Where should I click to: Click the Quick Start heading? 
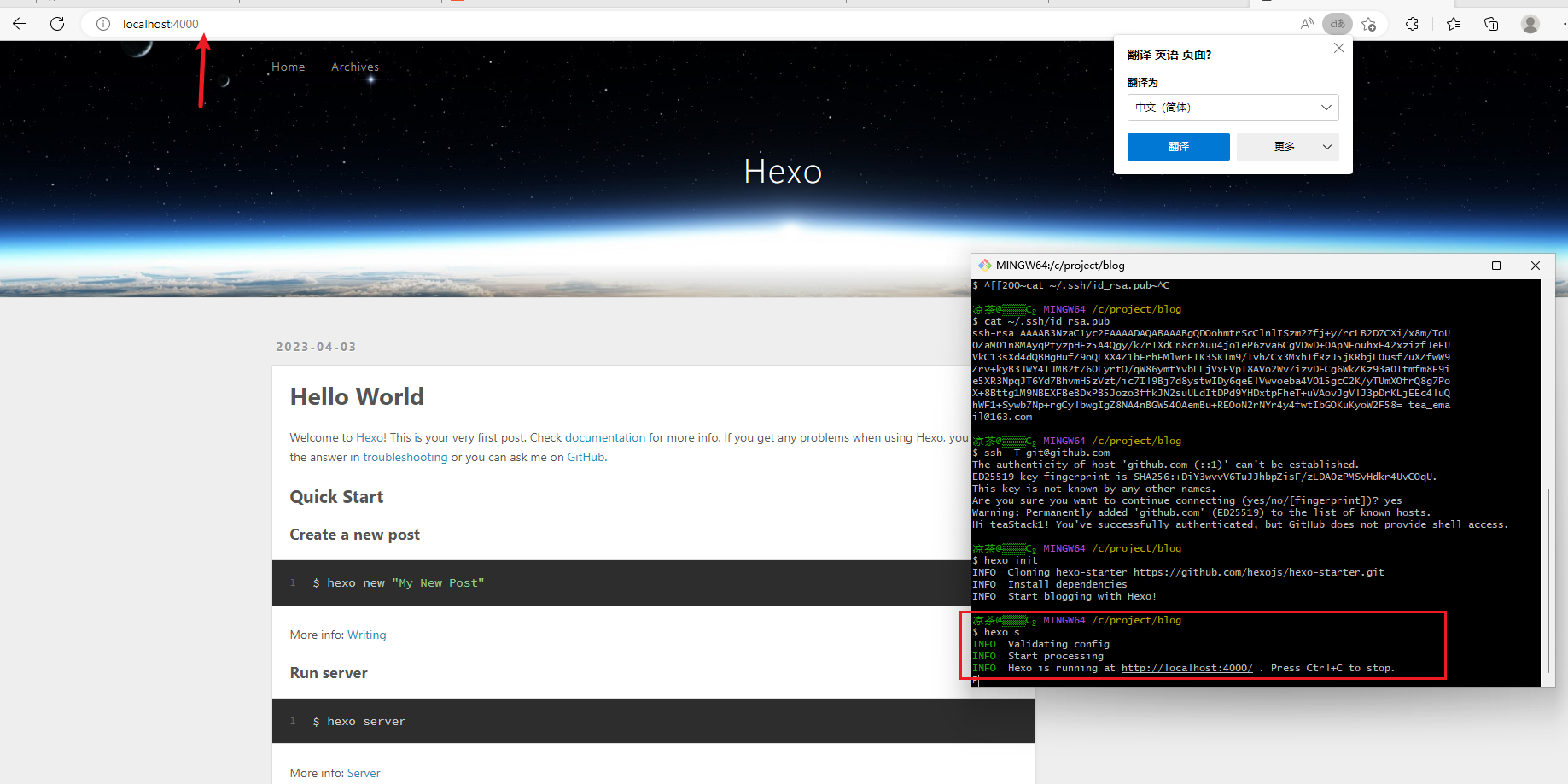pyautogui.click(x=336, y=497)
